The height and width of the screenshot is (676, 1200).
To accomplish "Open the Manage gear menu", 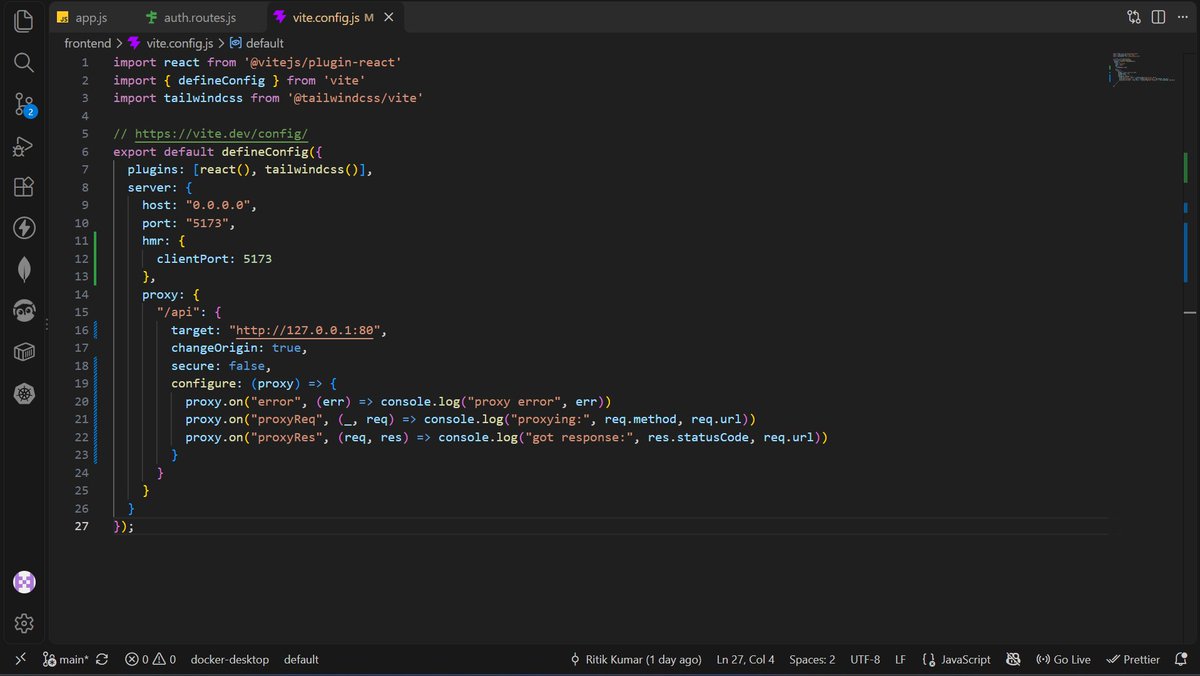I will 24,624.
